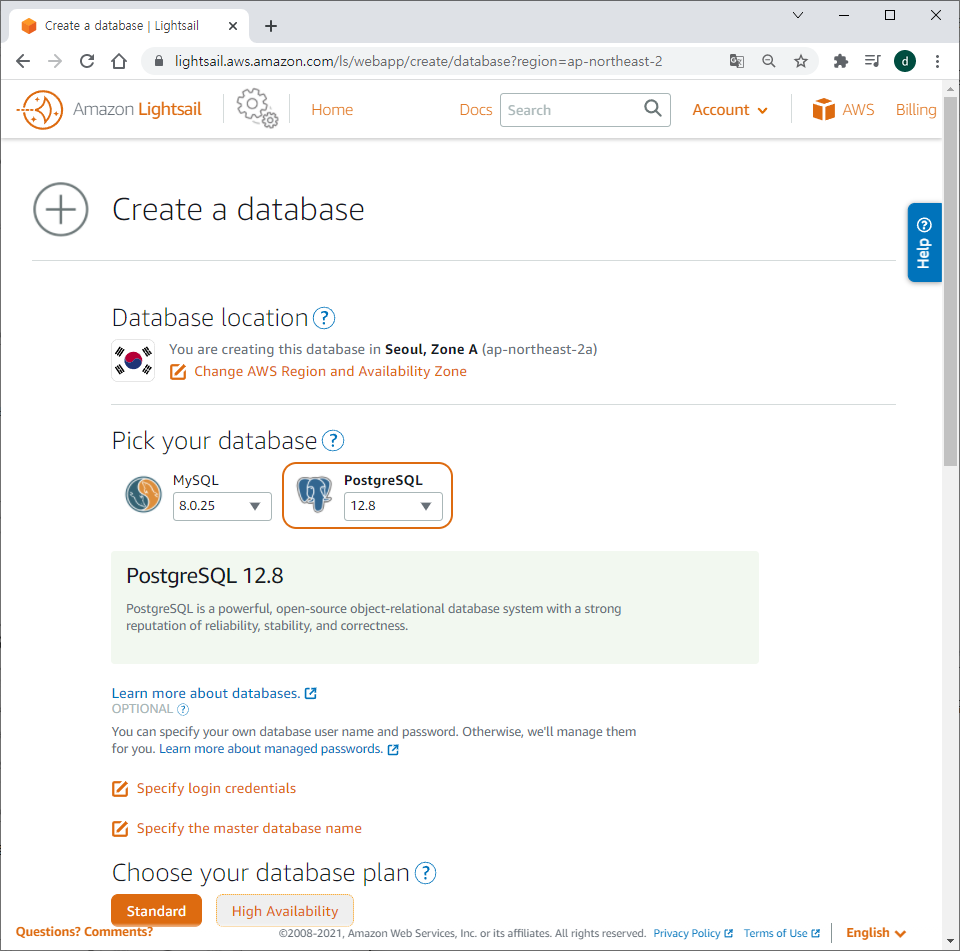Select the High Availability plan tab
960x951 pixels.
pos(285,911)
